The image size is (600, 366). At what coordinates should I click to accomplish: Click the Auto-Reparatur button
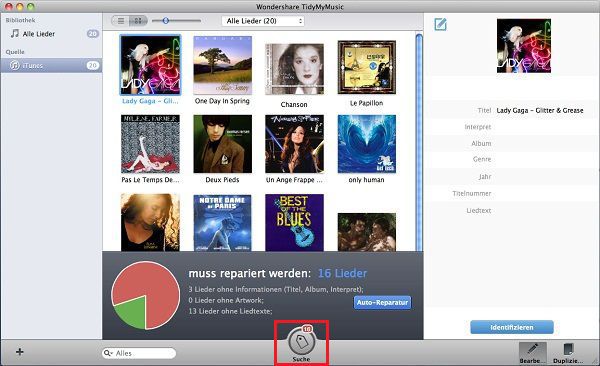pos(382,302)
